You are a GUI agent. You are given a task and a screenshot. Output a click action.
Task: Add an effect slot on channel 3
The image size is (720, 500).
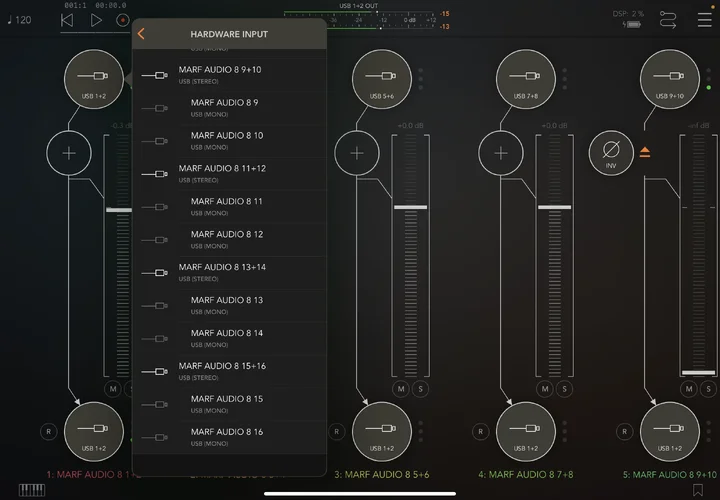pos(357,153)
